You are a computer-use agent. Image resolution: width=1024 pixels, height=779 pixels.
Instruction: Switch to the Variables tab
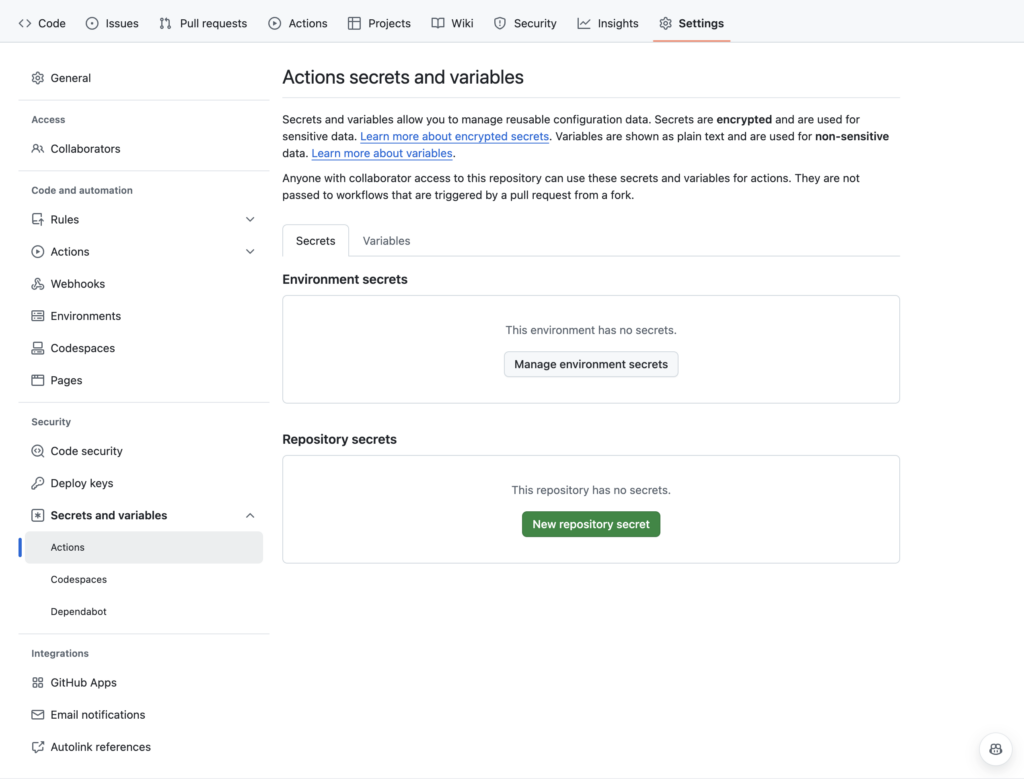point(387,241)
